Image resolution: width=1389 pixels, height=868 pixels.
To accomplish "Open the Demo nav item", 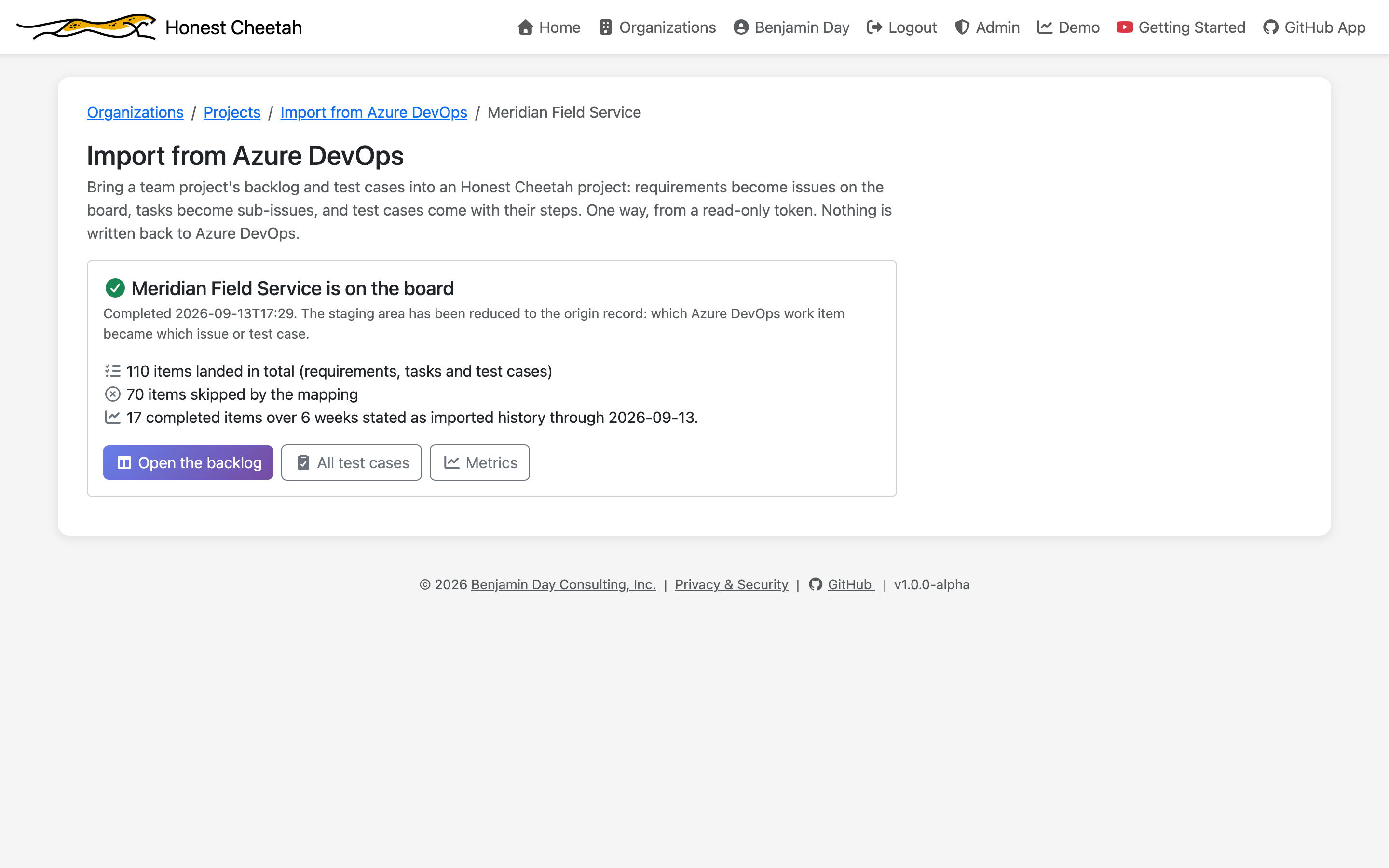I will click(1068, 27).
